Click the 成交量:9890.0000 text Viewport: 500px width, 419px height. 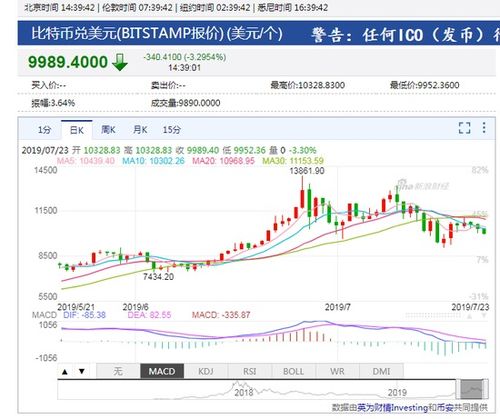(x=185, y=103)
